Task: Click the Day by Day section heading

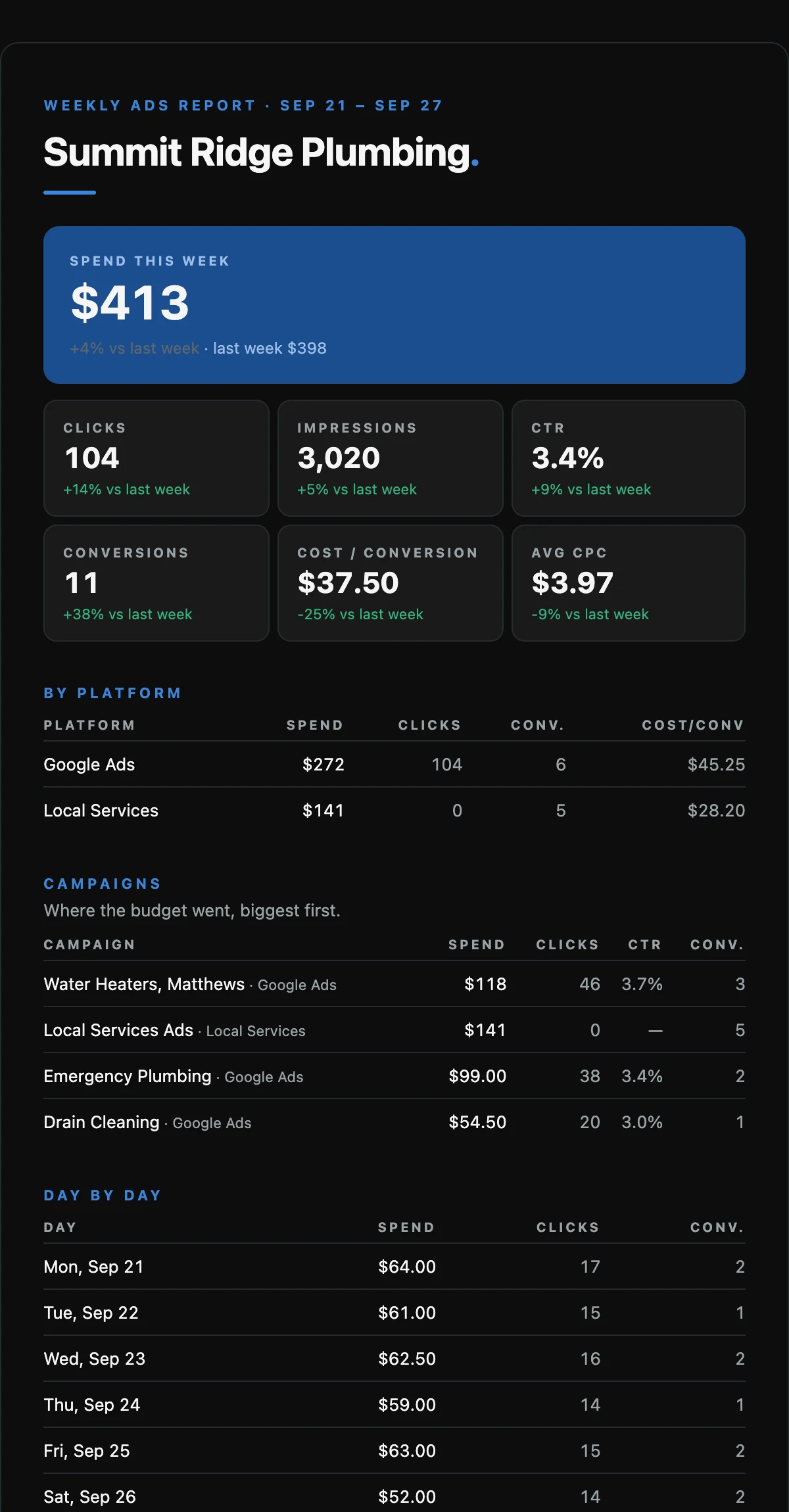Action: (103, 1195)
